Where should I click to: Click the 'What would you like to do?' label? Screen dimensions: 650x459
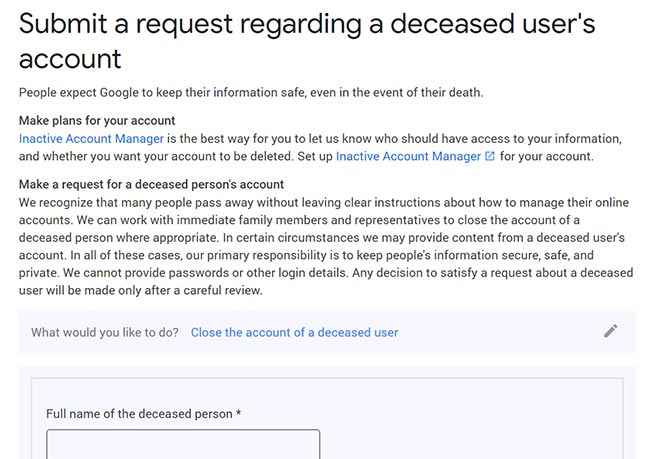click(105, 333)
